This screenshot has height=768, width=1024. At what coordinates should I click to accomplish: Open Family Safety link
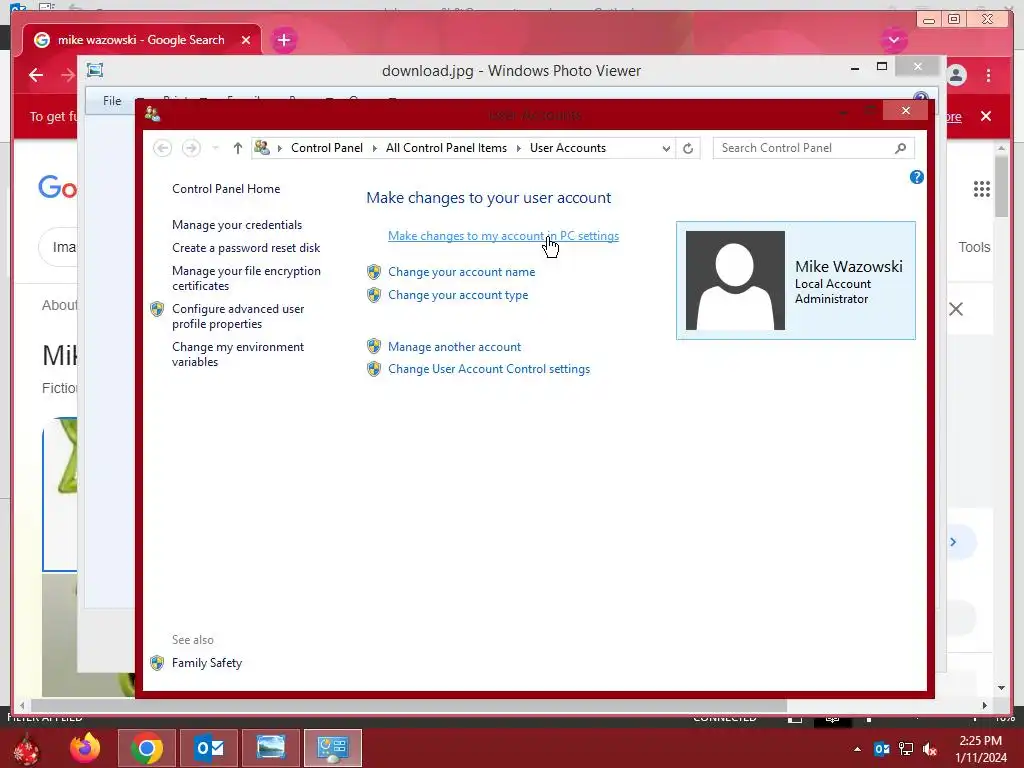tap(207, 663)
